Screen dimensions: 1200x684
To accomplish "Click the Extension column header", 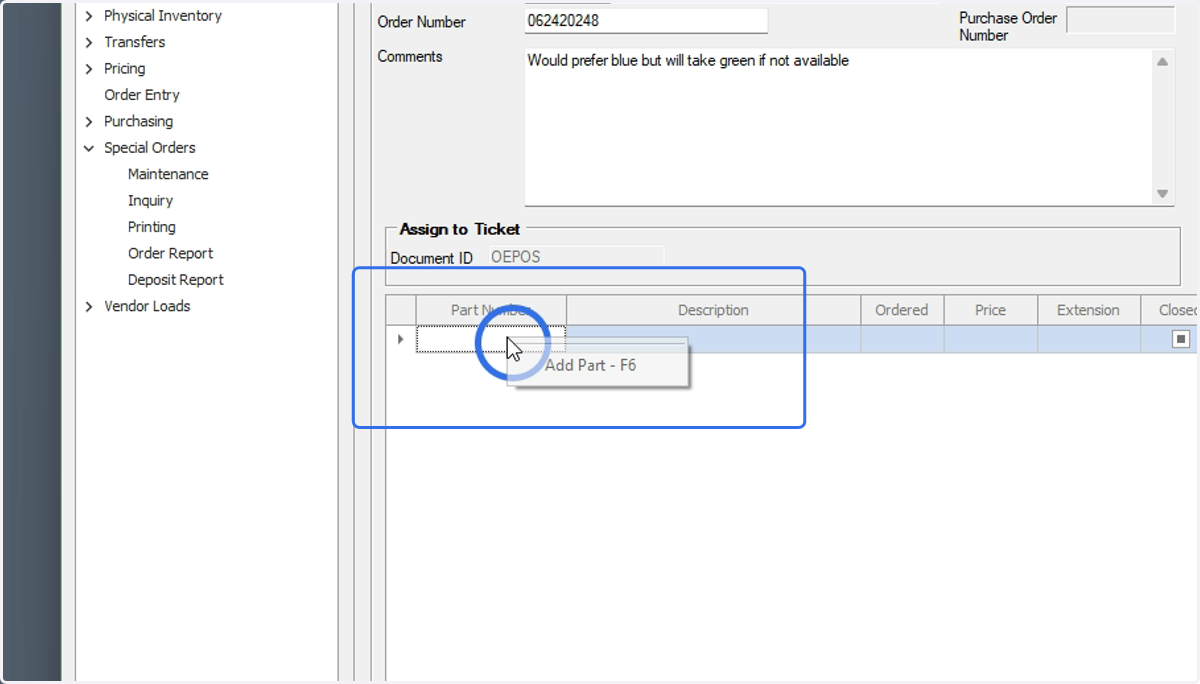I will click(1088, 310).
